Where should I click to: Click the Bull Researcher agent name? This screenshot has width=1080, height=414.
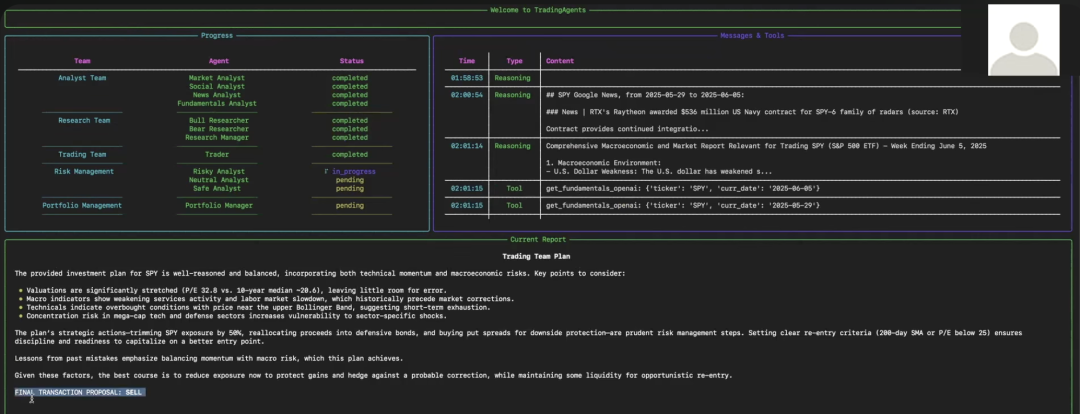pyautogui.click(x=217, y=120)
